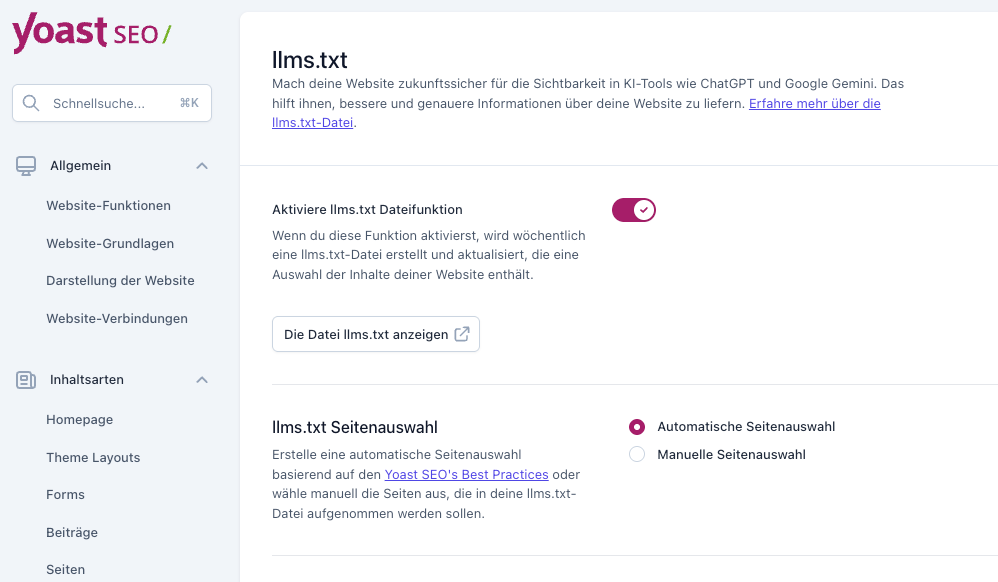The width and height of the screenshot is (998, 582).
Task: Open the Seiten content type settings
Action: [64, 569]
